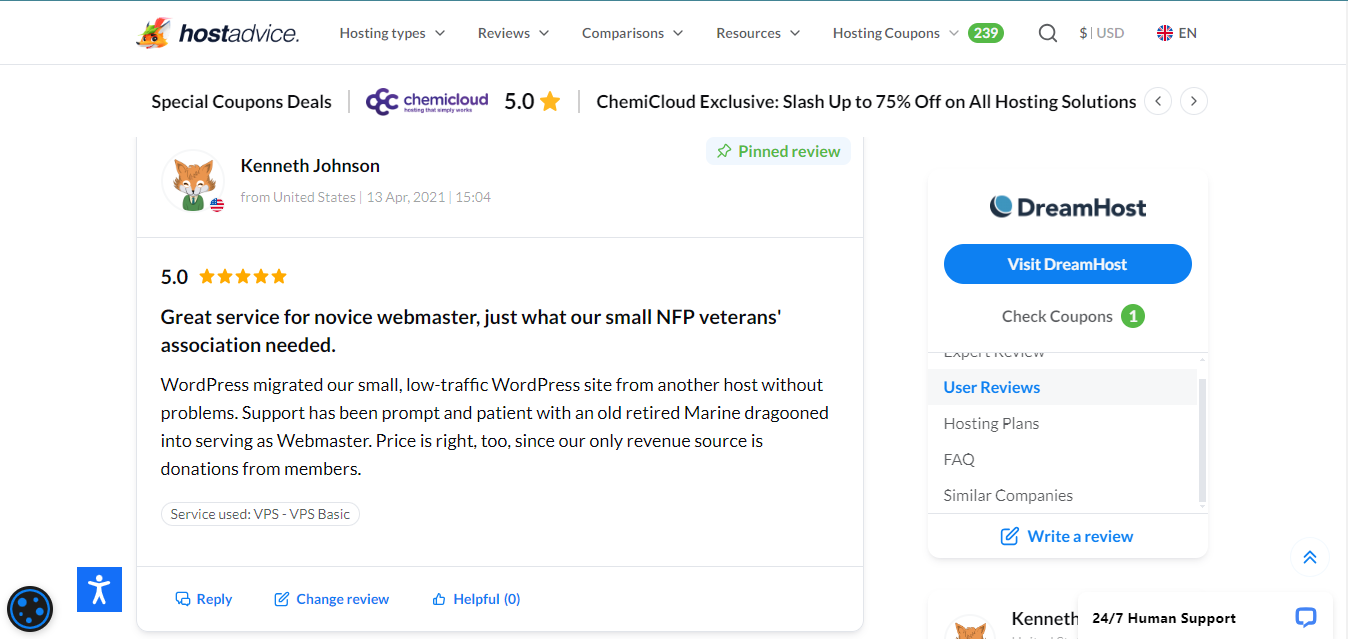This screenshot has width=1348, height=639.
Task: Click the HostAdvice logo
Action: pos(218,33)
